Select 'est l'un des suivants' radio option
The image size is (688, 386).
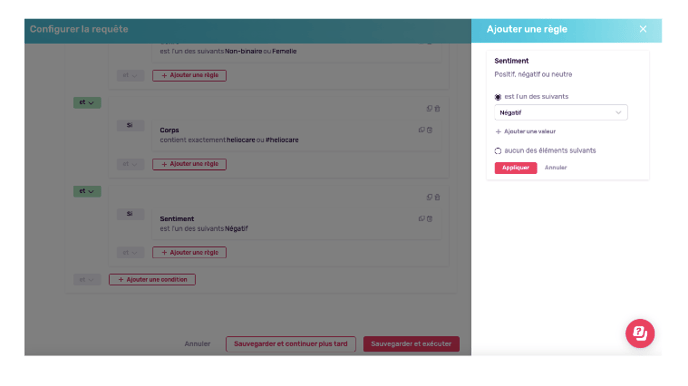[498, 97]
